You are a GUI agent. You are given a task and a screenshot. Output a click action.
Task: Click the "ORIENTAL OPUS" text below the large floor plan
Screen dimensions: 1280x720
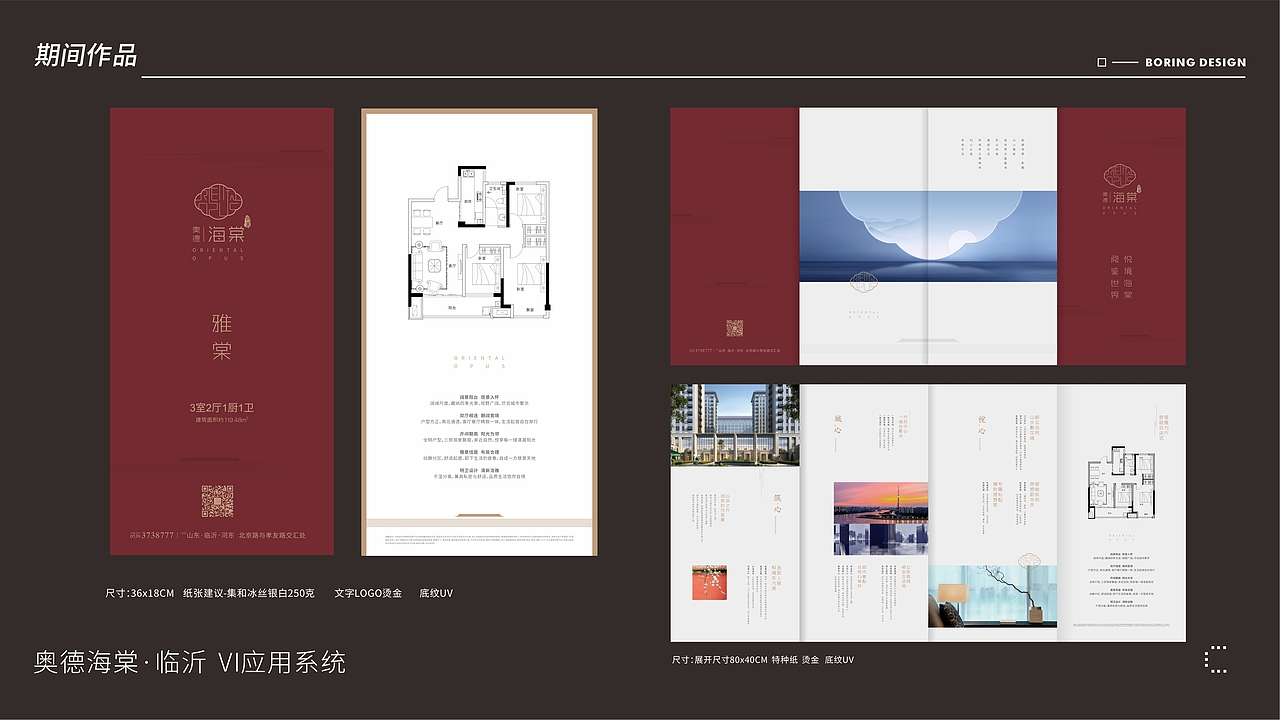click(478, 362)
